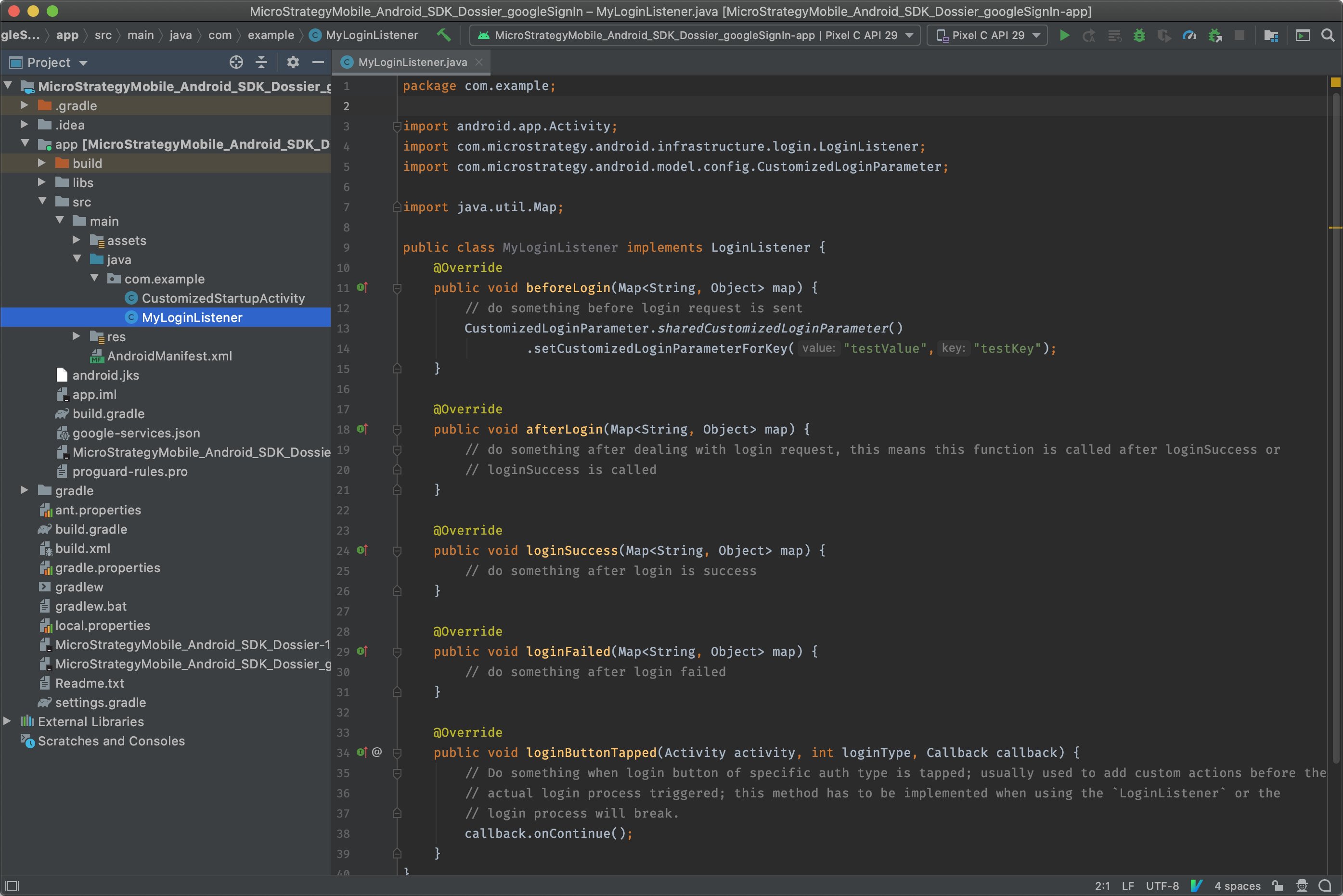1343x896 pixels.
Task: Stop the running process square icon
Action: pyautogui.click(x=1240, y=36)
